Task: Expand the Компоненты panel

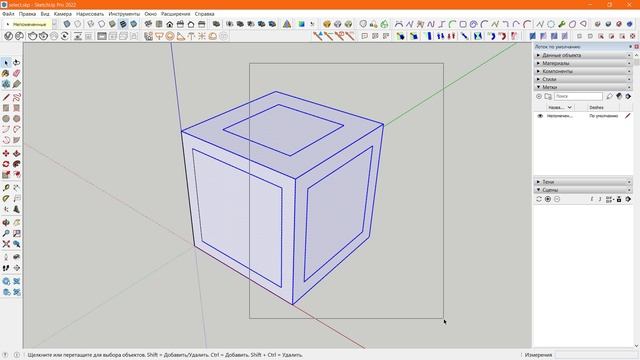Action: tap(583, 71)
